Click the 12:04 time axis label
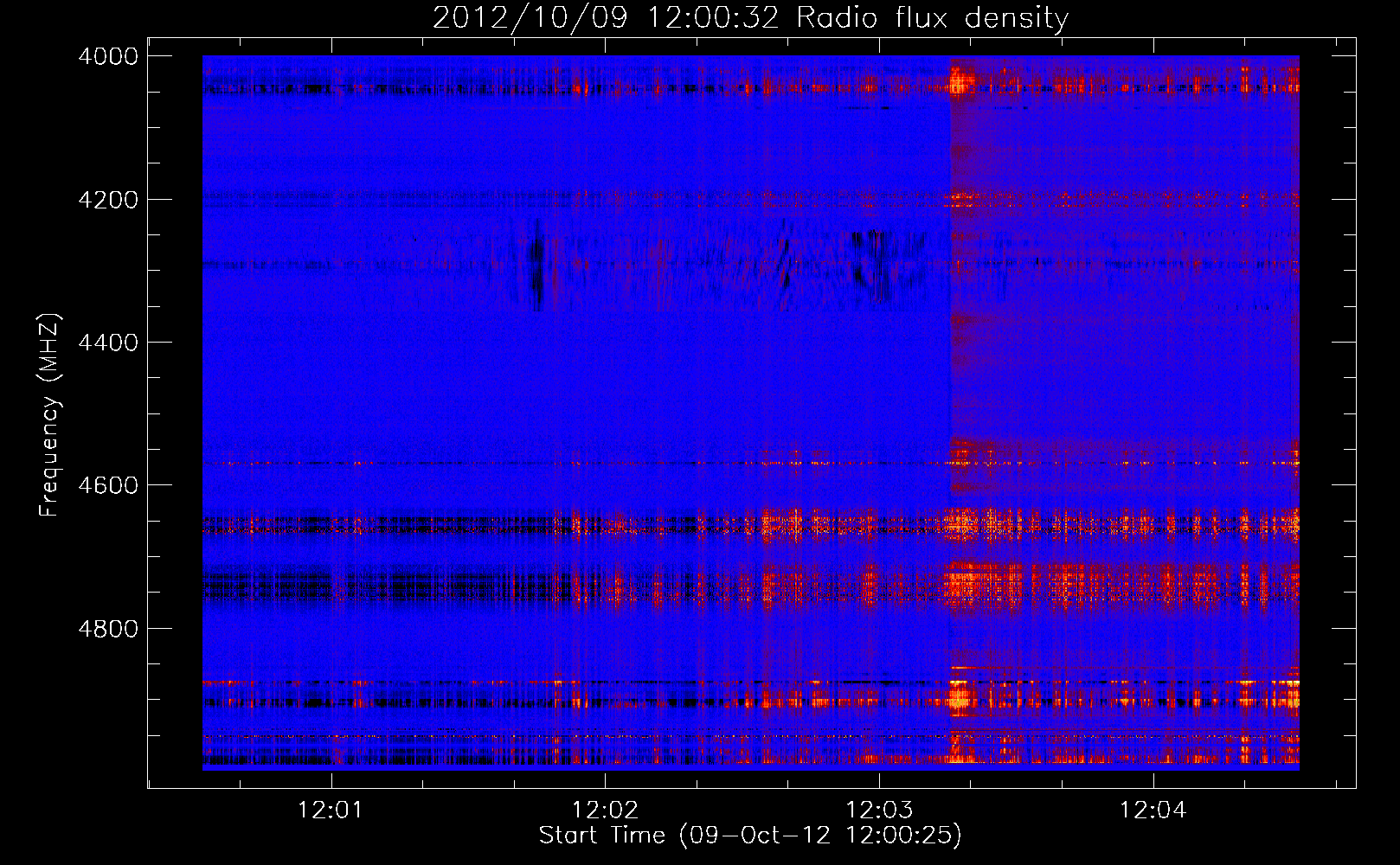1400x865 pixels. click(1153, 811)
